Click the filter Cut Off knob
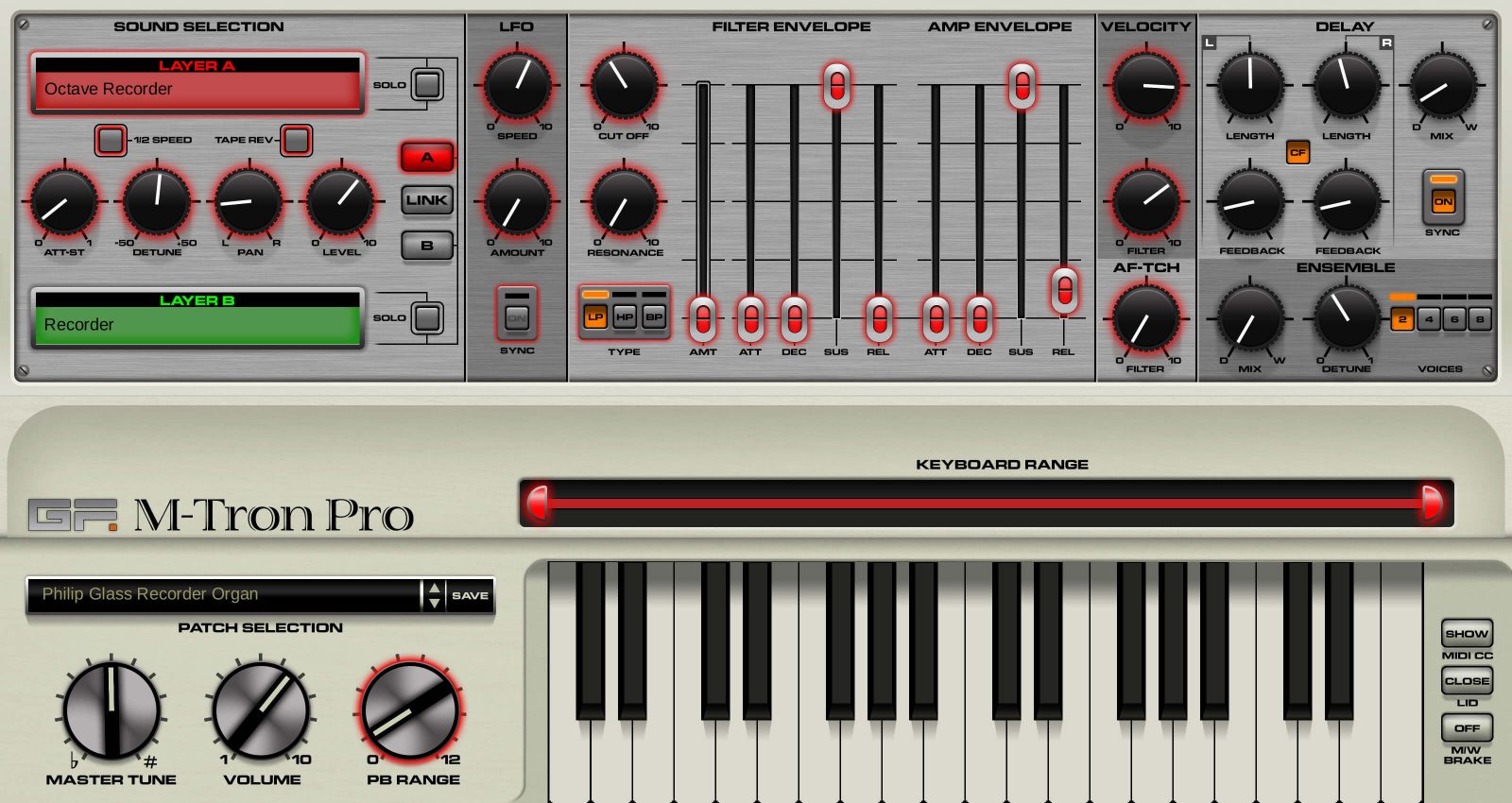The height and width of the screenshot is (803, 1512). [624, 86]
